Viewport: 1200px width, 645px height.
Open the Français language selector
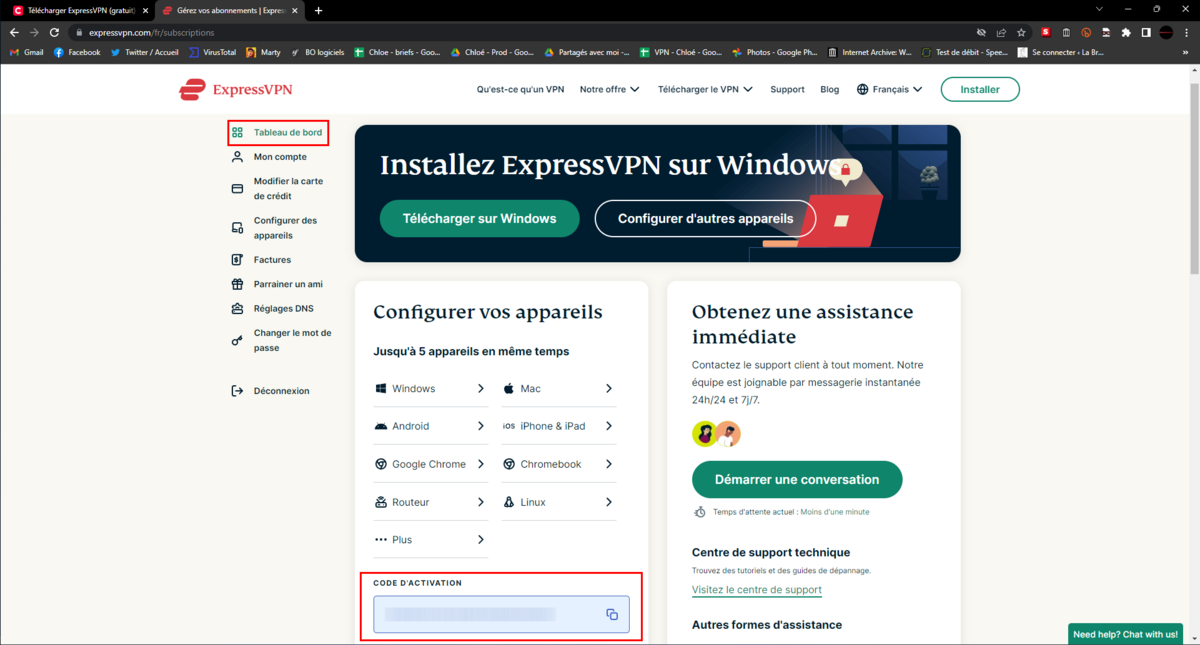[x=889, y=89]
